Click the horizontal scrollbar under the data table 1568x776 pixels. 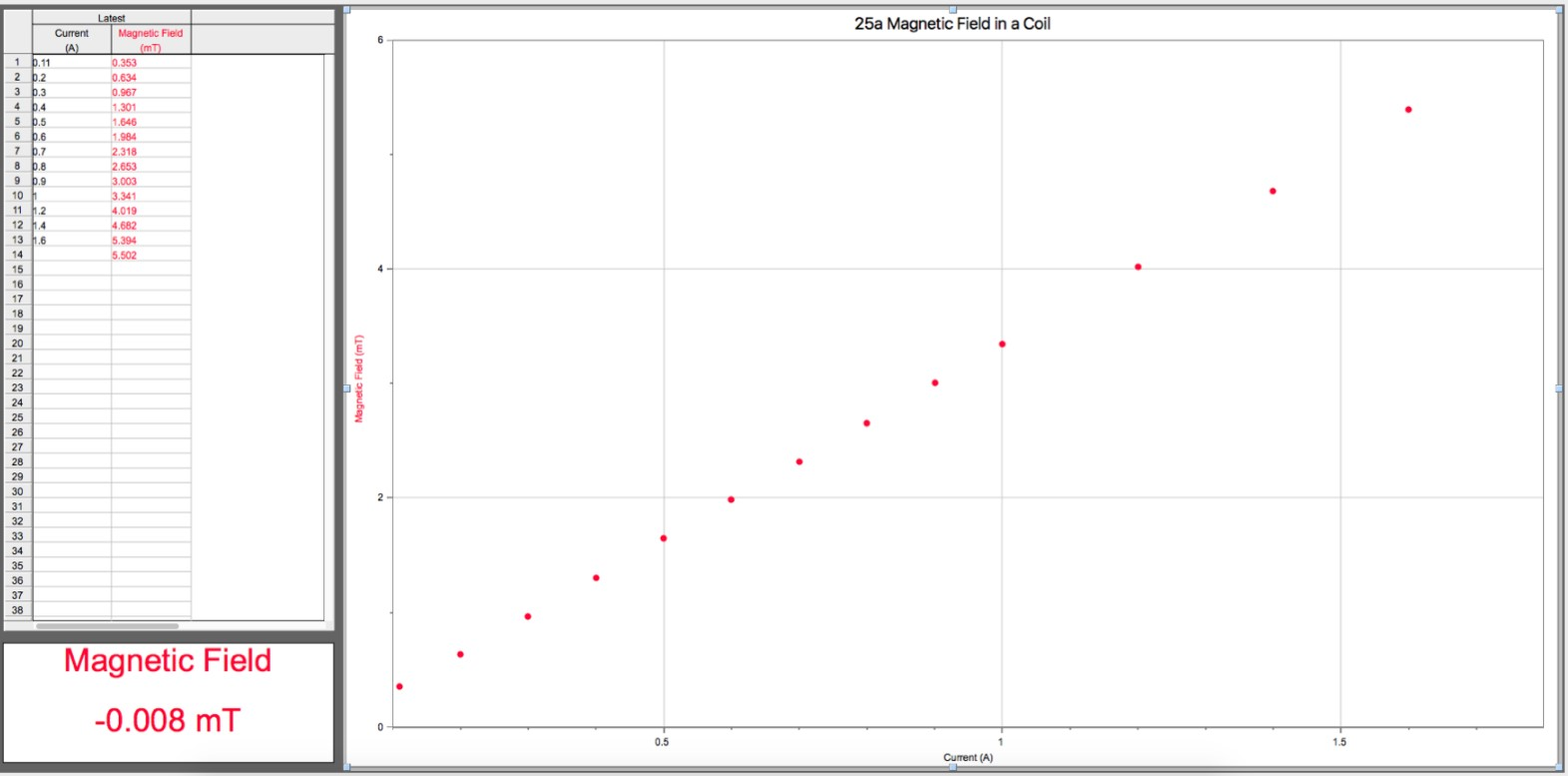(107, 626)
